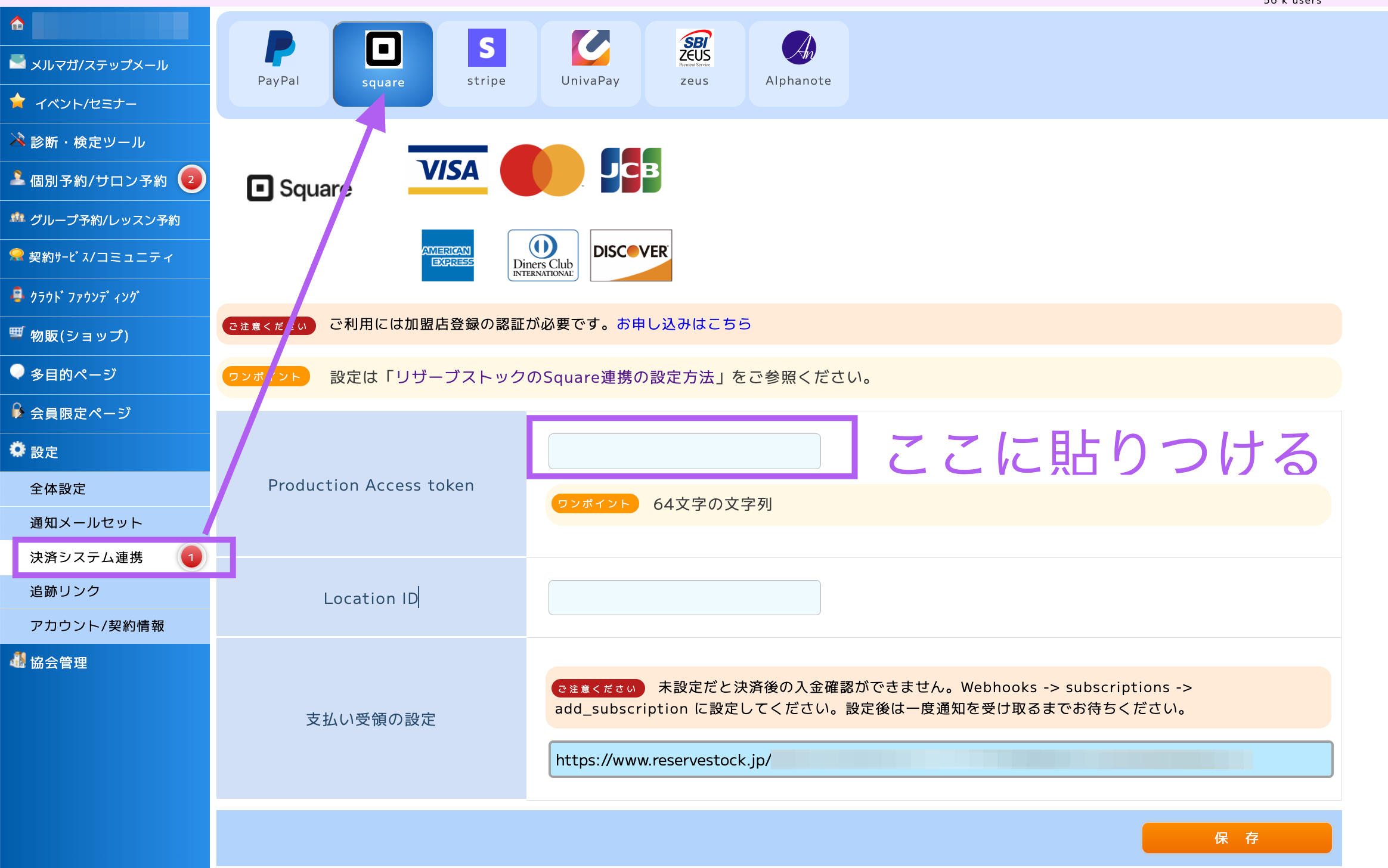Click the tools icon for 診断・検定ツール
Image resolution: width=1388 pixels, height=868 pixels.
[x=17, y=139]
